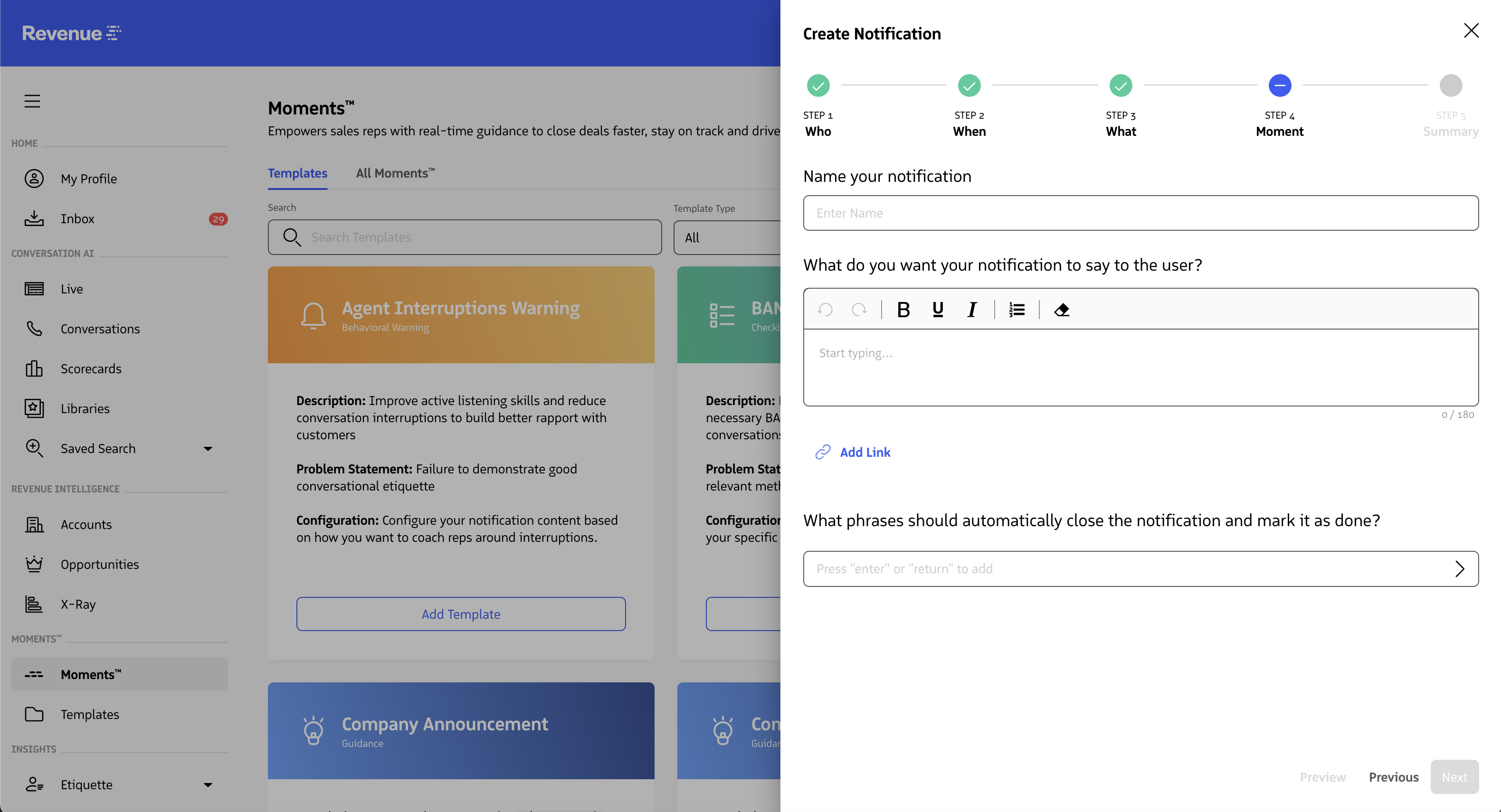Open the X-Ray chart icon
The height and width of the screenshot is (812, 1501).
(34, 604)
